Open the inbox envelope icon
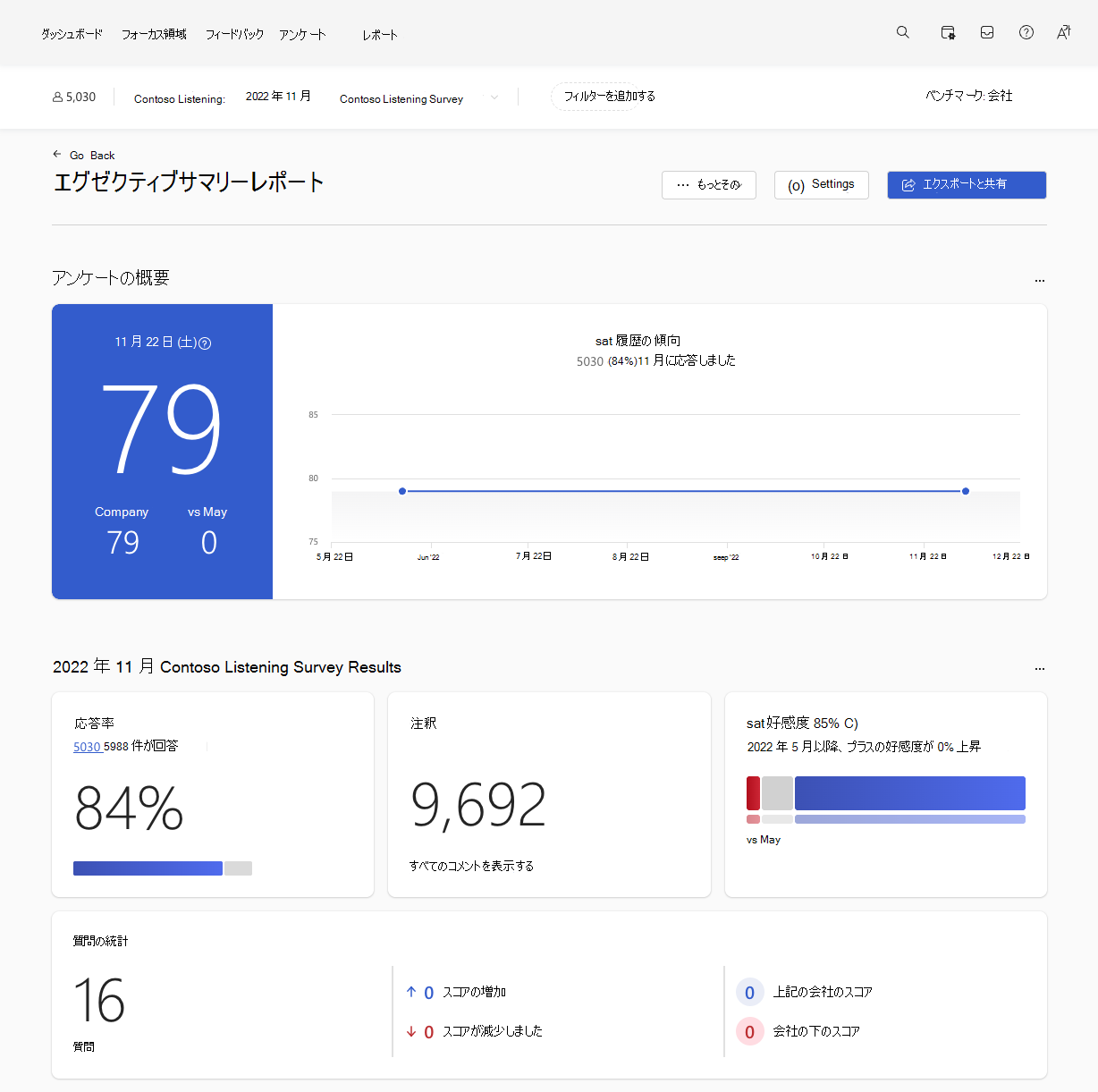 coord(986,31)
